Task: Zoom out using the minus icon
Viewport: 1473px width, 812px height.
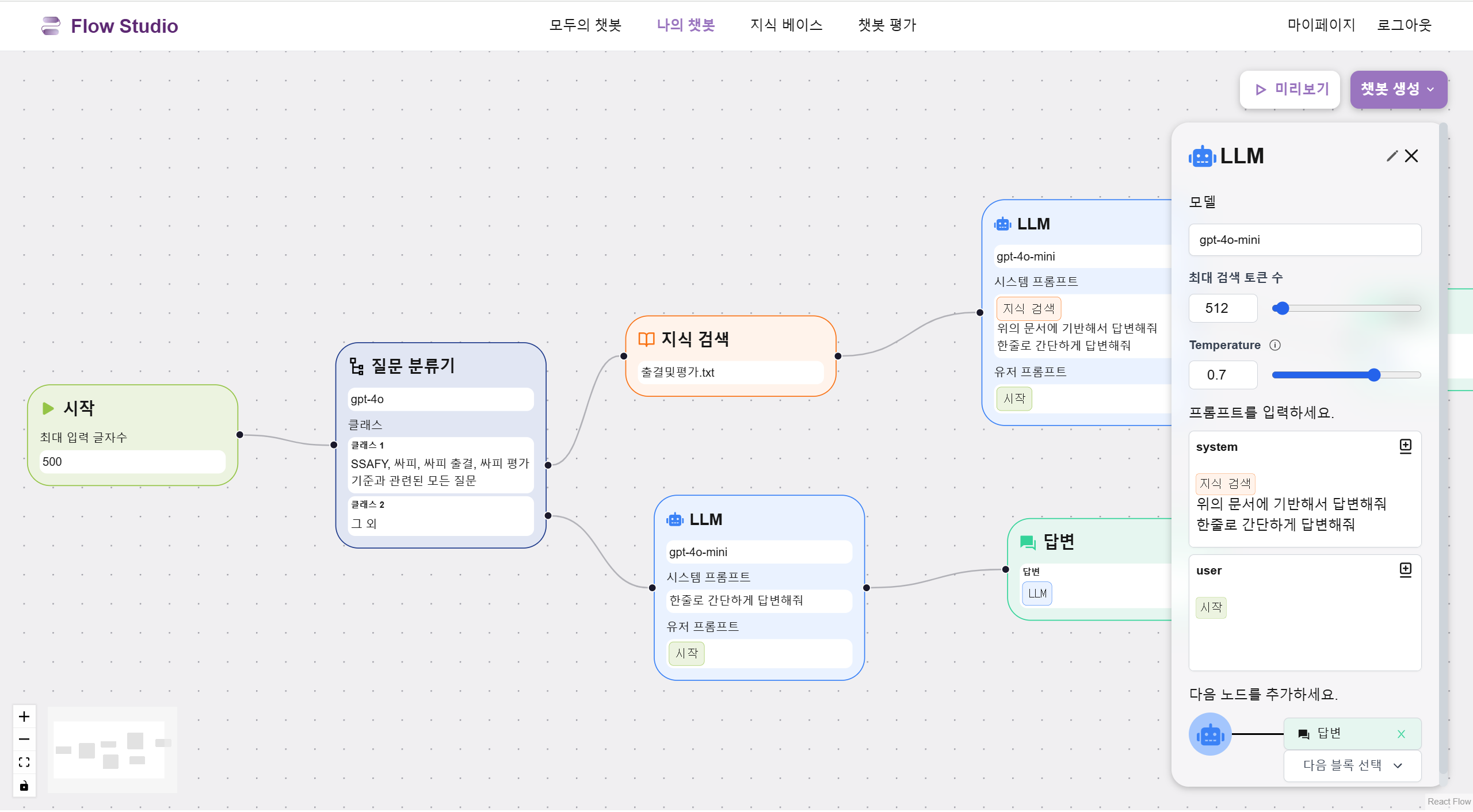Action: (24, 739)
